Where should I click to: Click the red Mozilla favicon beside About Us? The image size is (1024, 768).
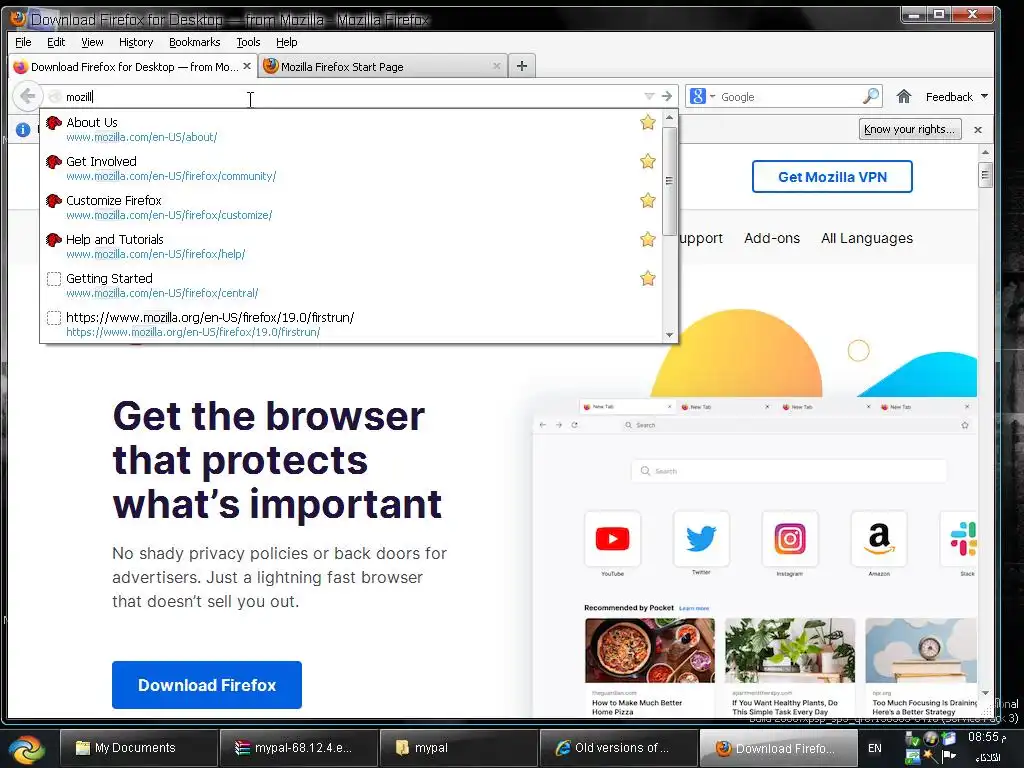click(x=54, y=122)
